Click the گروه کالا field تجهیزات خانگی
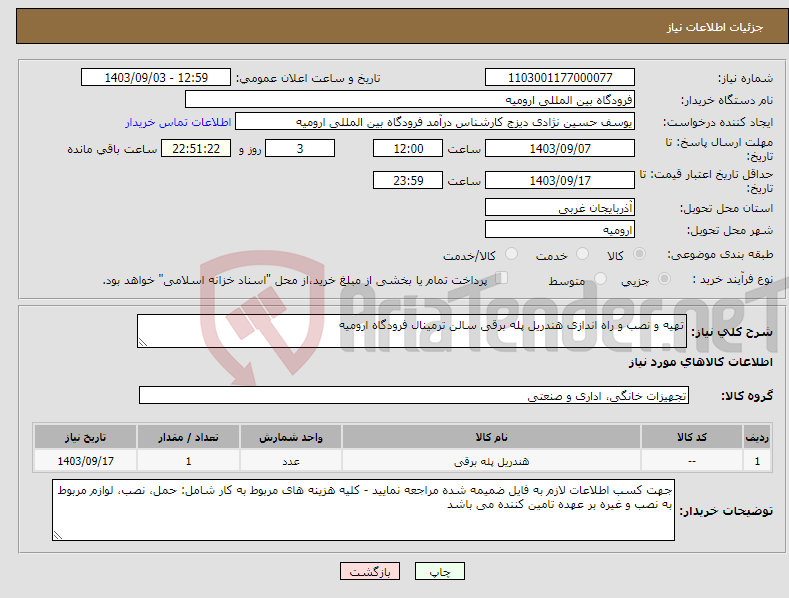Viewport: 789px width, 598px height. [x=414, y=396]
